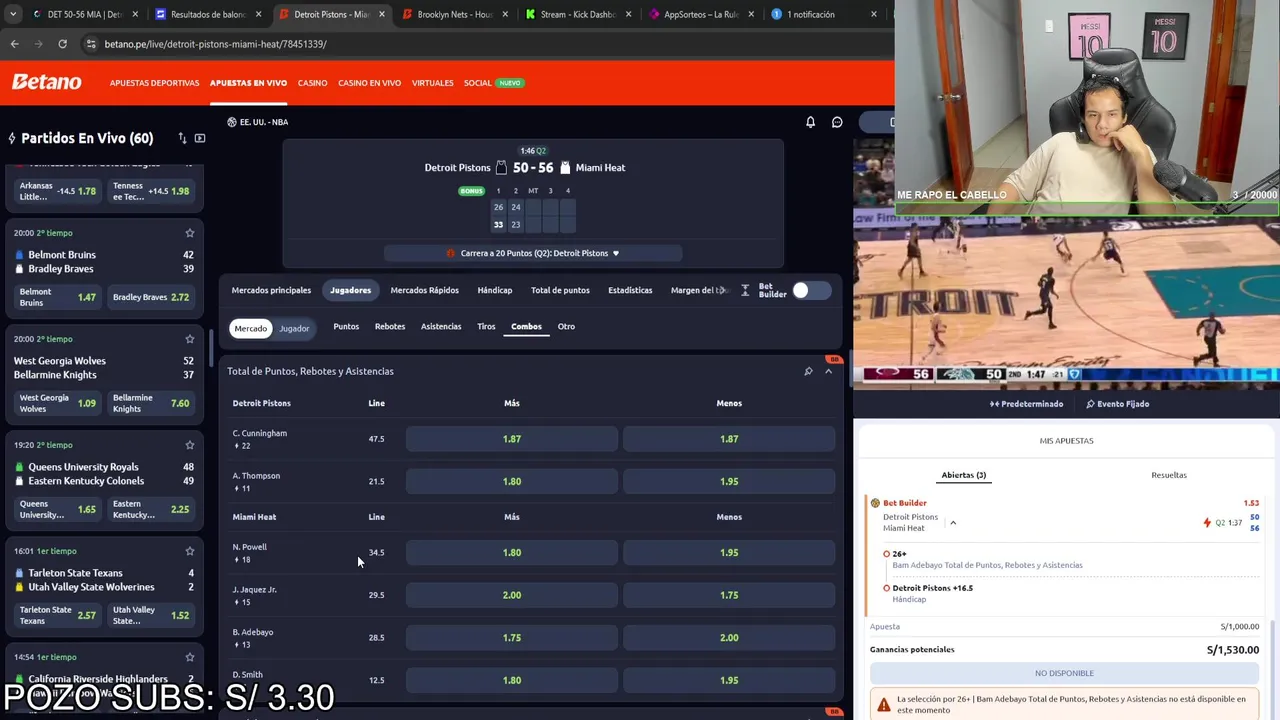
Task: Click the warning triangle icon in bet slip
Action: pos(883,705)
